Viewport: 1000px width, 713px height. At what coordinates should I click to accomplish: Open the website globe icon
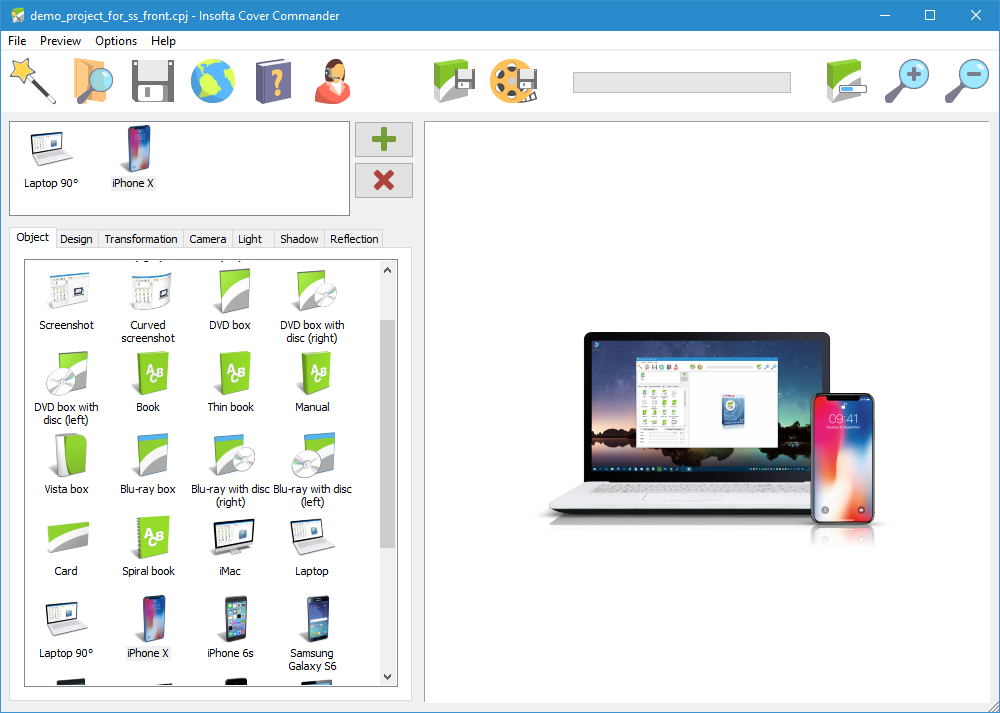click(x=213, y=81)
